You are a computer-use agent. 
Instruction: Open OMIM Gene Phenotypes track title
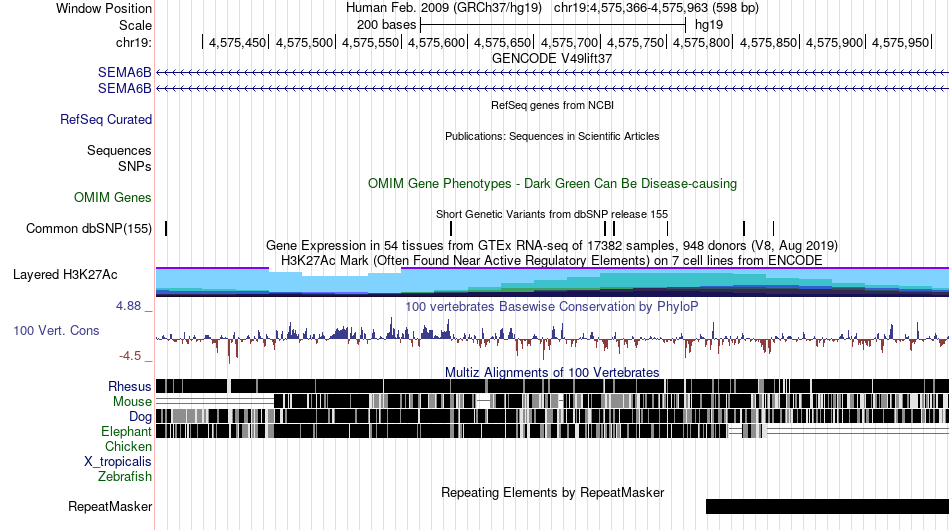click(x=552, y=184)
